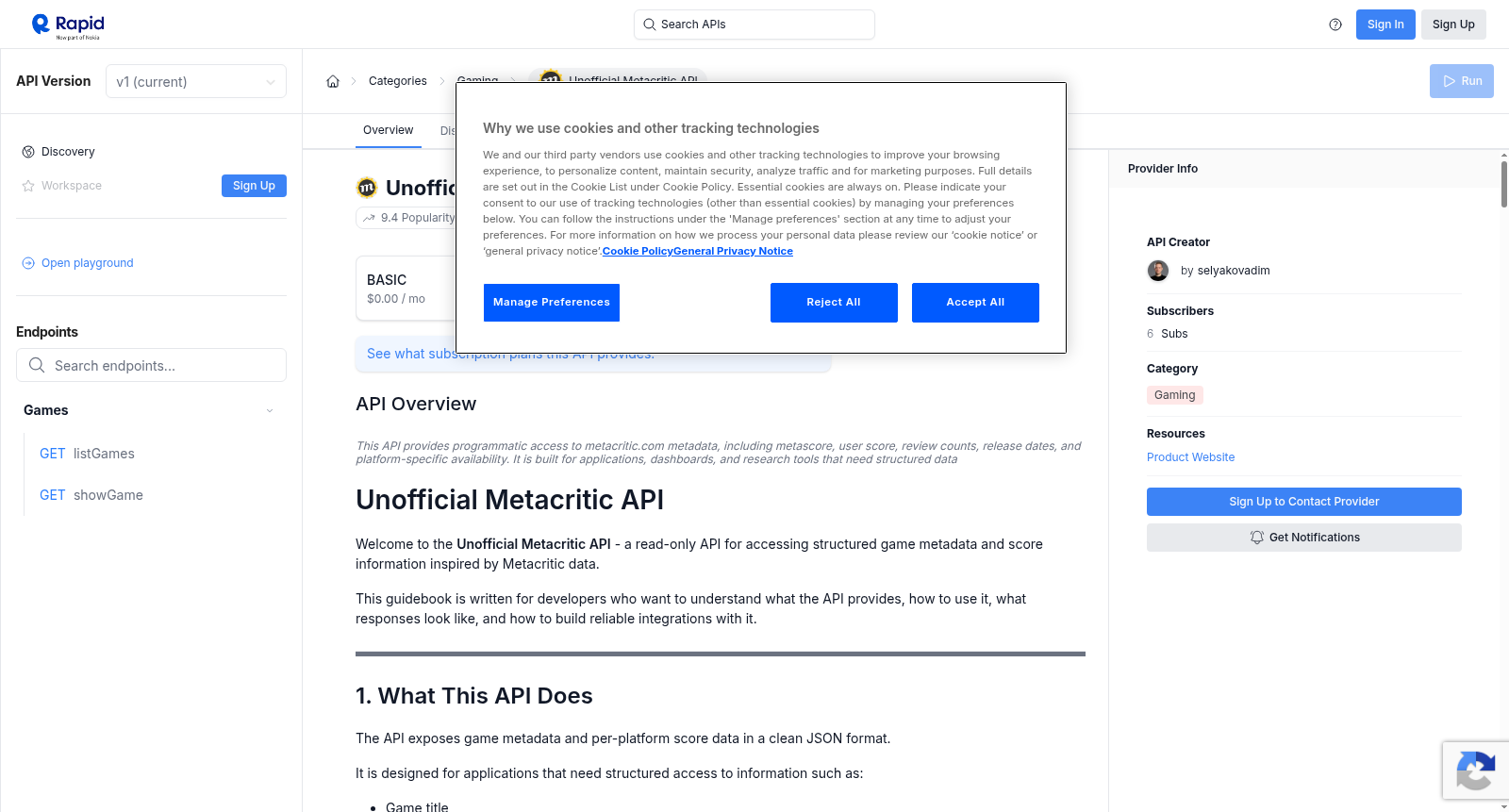Image resolution: width=1509 pixels, height=812 pixels.
Task: Click the Sign In button
Action: point(1385,25)
